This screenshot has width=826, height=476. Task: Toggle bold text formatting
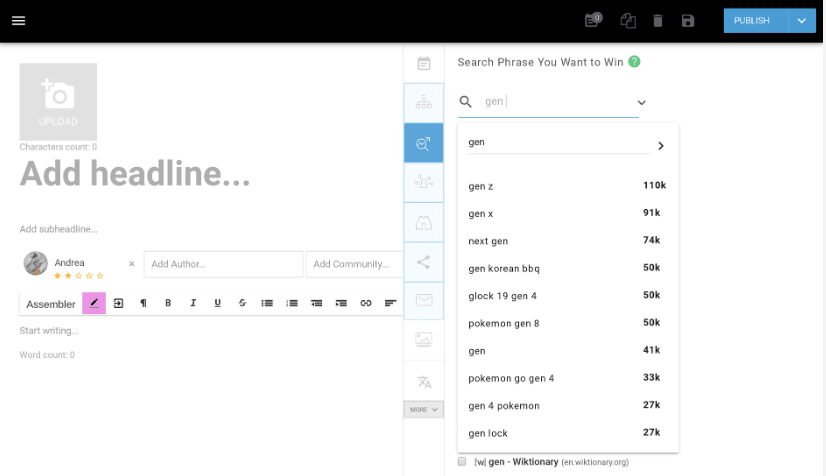pos(168,303)
